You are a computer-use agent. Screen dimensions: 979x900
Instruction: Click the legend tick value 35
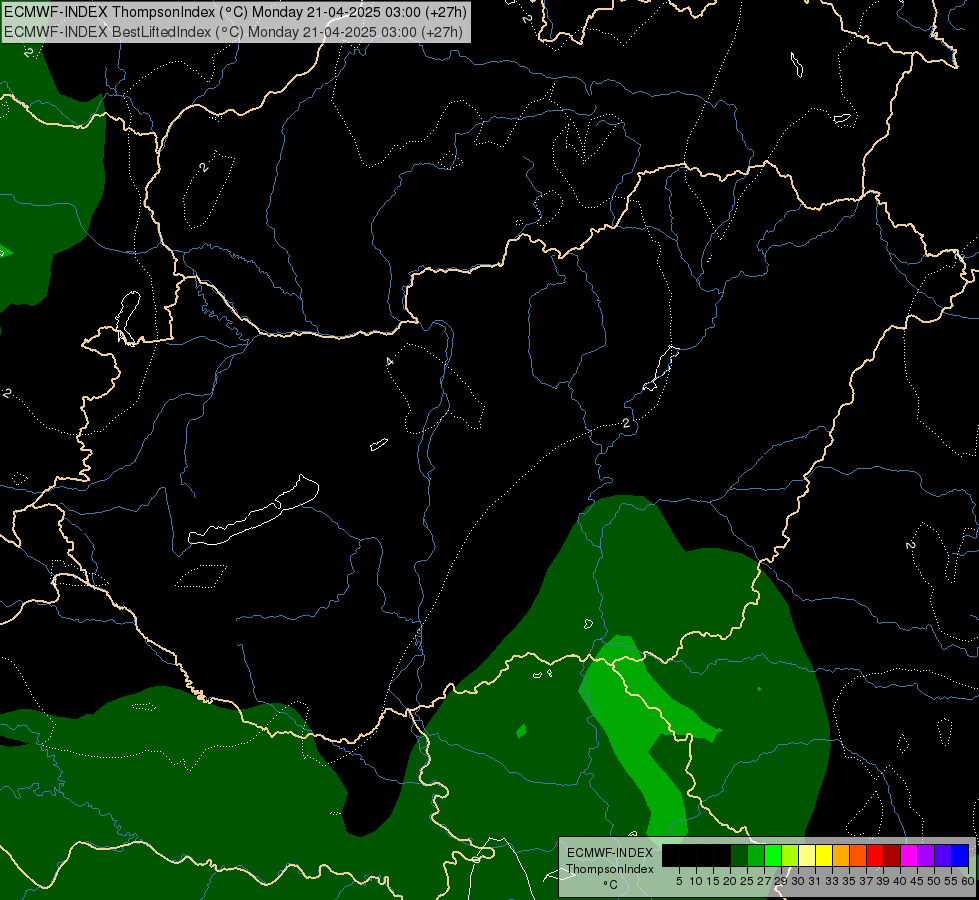849,881
